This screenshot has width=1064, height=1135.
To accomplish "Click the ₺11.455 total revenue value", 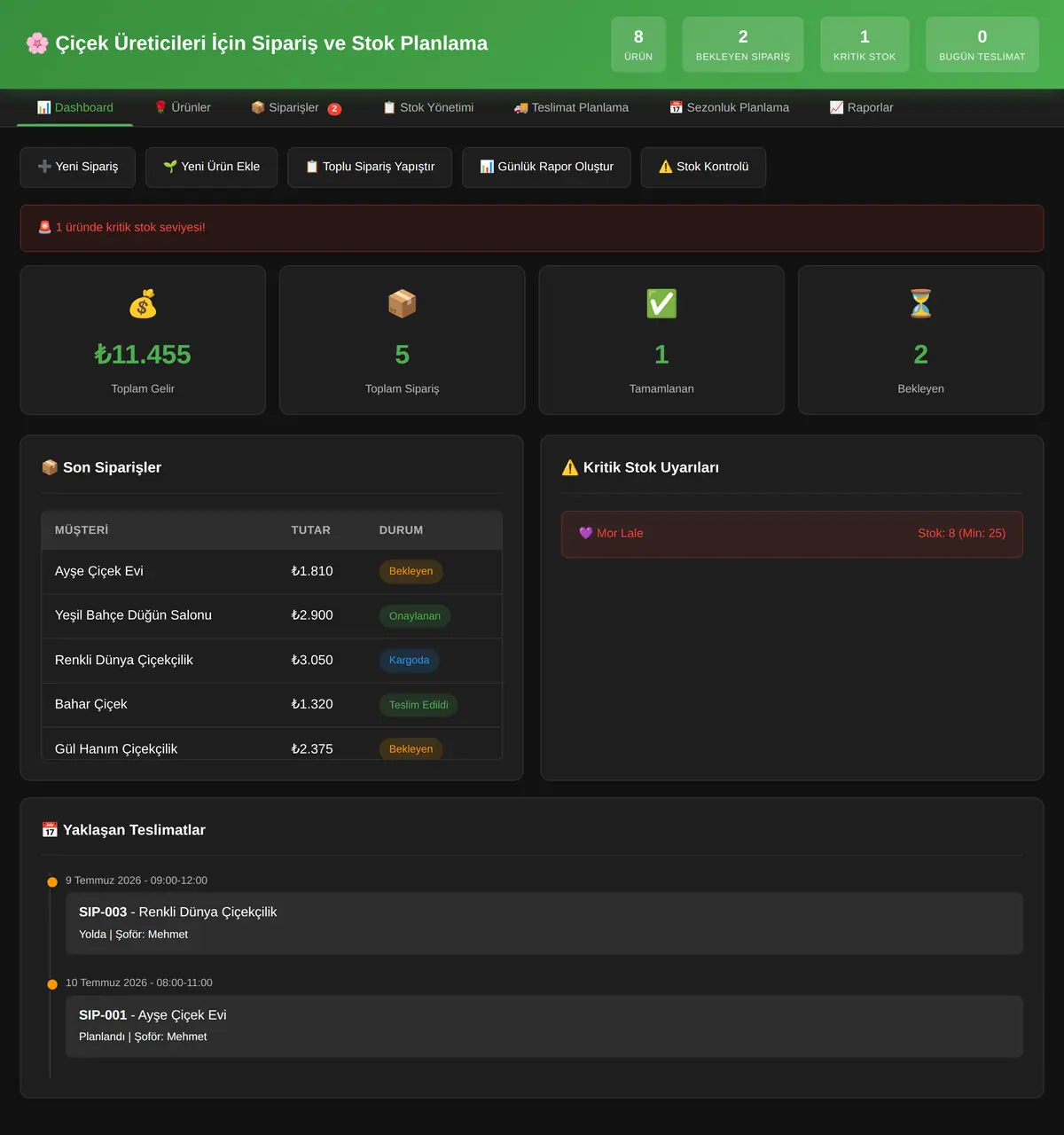I will (143, 355).
